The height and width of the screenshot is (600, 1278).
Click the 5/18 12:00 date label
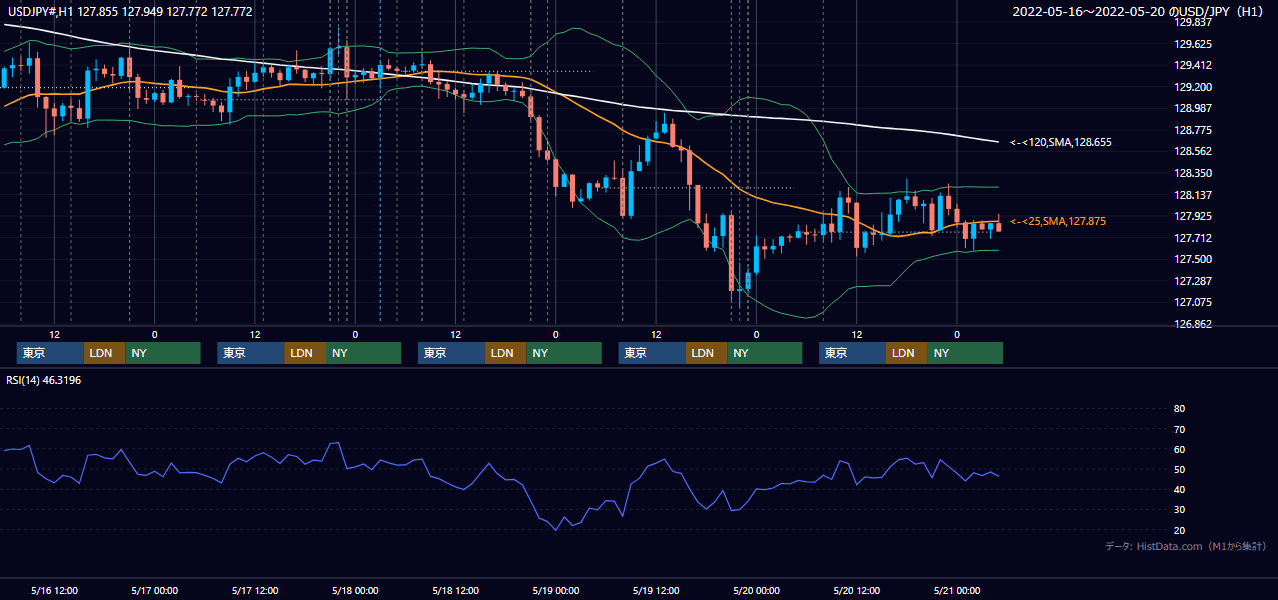pyautogui.click(x=455, y=590)
